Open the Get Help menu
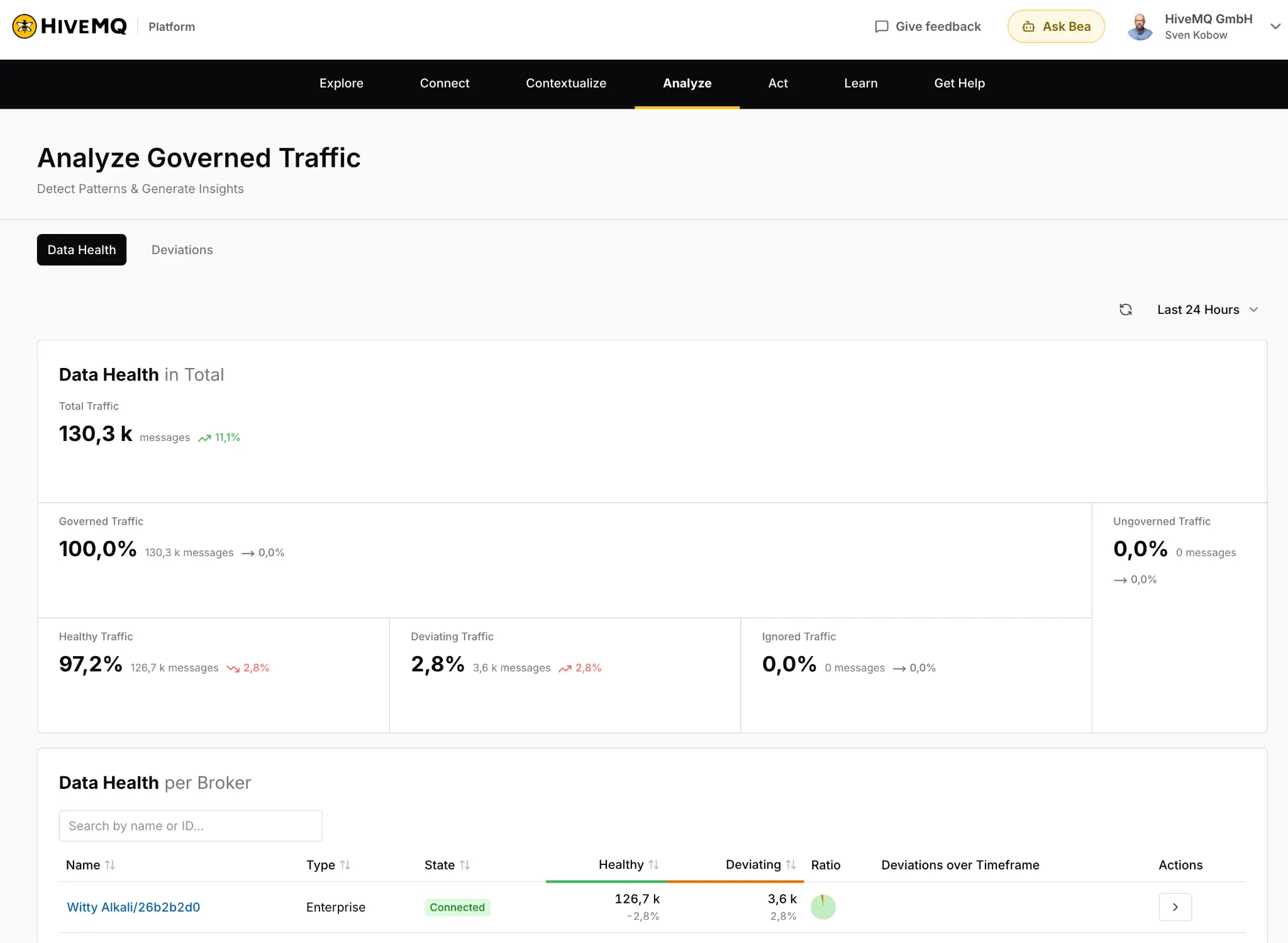The width and height of the screenshot is (1288, 943). tap(960, 83)
